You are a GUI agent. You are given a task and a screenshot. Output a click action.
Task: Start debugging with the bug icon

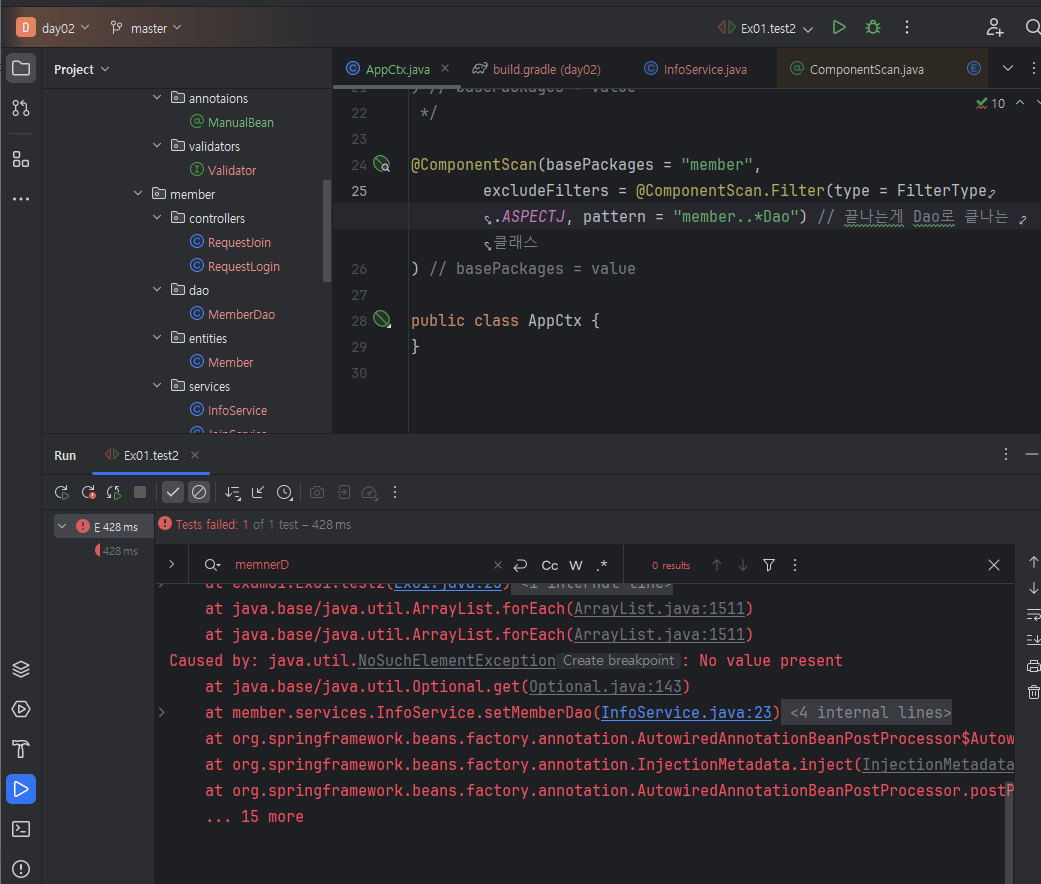[873, 28]
